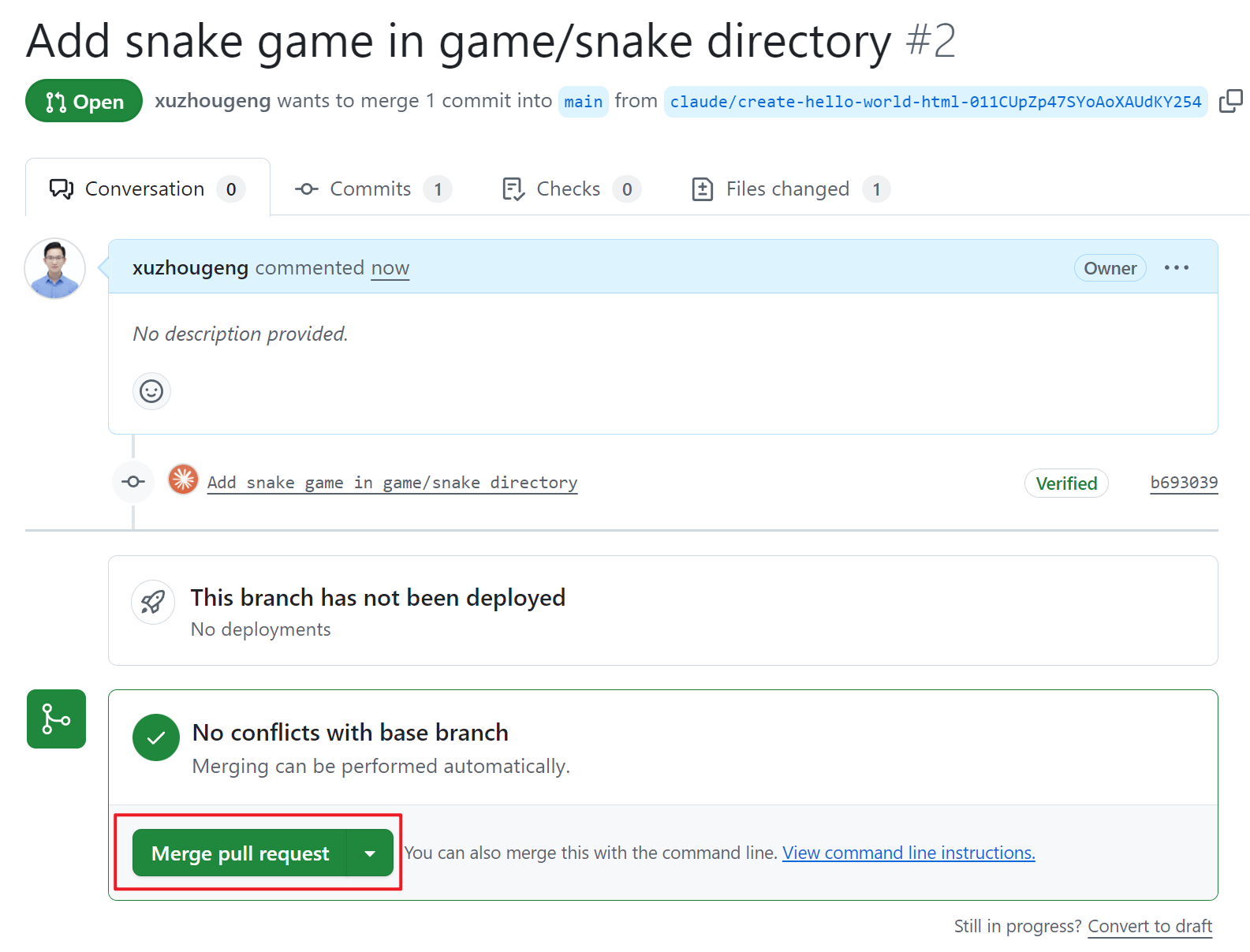Click the commit node icon in timeline
Image resolution: width=1250 pixels, height=952 pixels.
tap(133, 482)
